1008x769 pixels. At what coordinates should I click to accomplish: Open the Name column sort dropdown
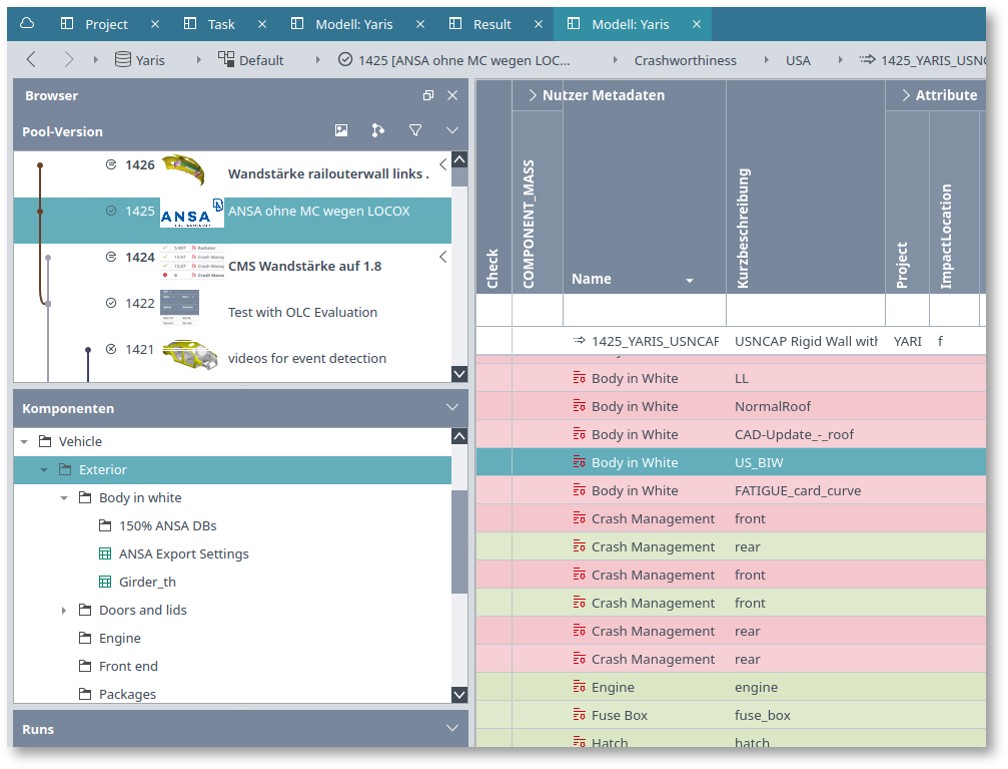pyautogui.click(x=689, y=281)
